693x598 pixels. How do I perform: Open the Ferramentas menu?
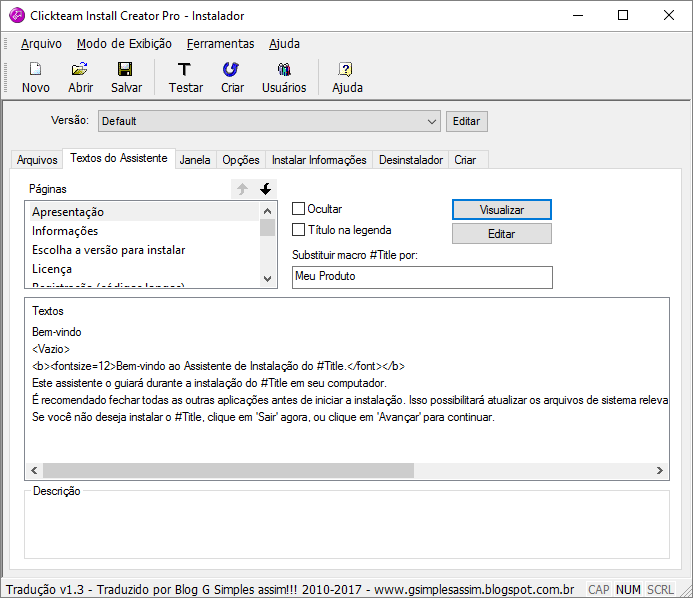click(x=221, y=44)
